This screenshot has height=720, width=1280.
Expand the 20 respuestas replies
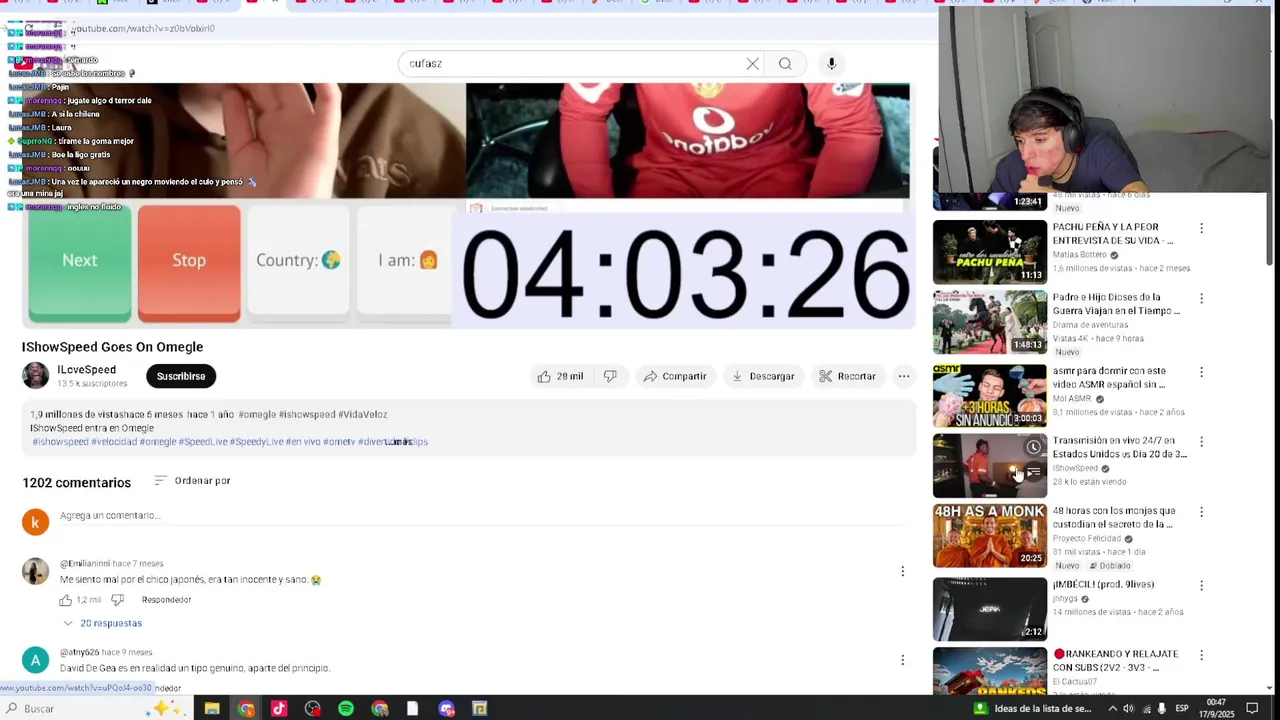tap(103, 623)
